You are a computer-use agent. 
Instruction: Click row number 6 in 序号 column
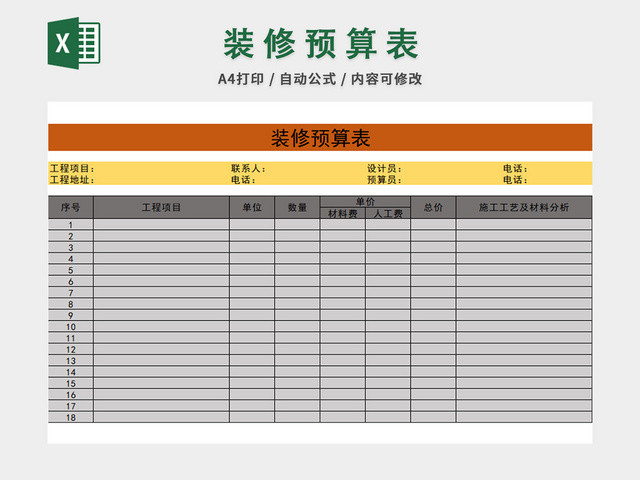[71, 281]
